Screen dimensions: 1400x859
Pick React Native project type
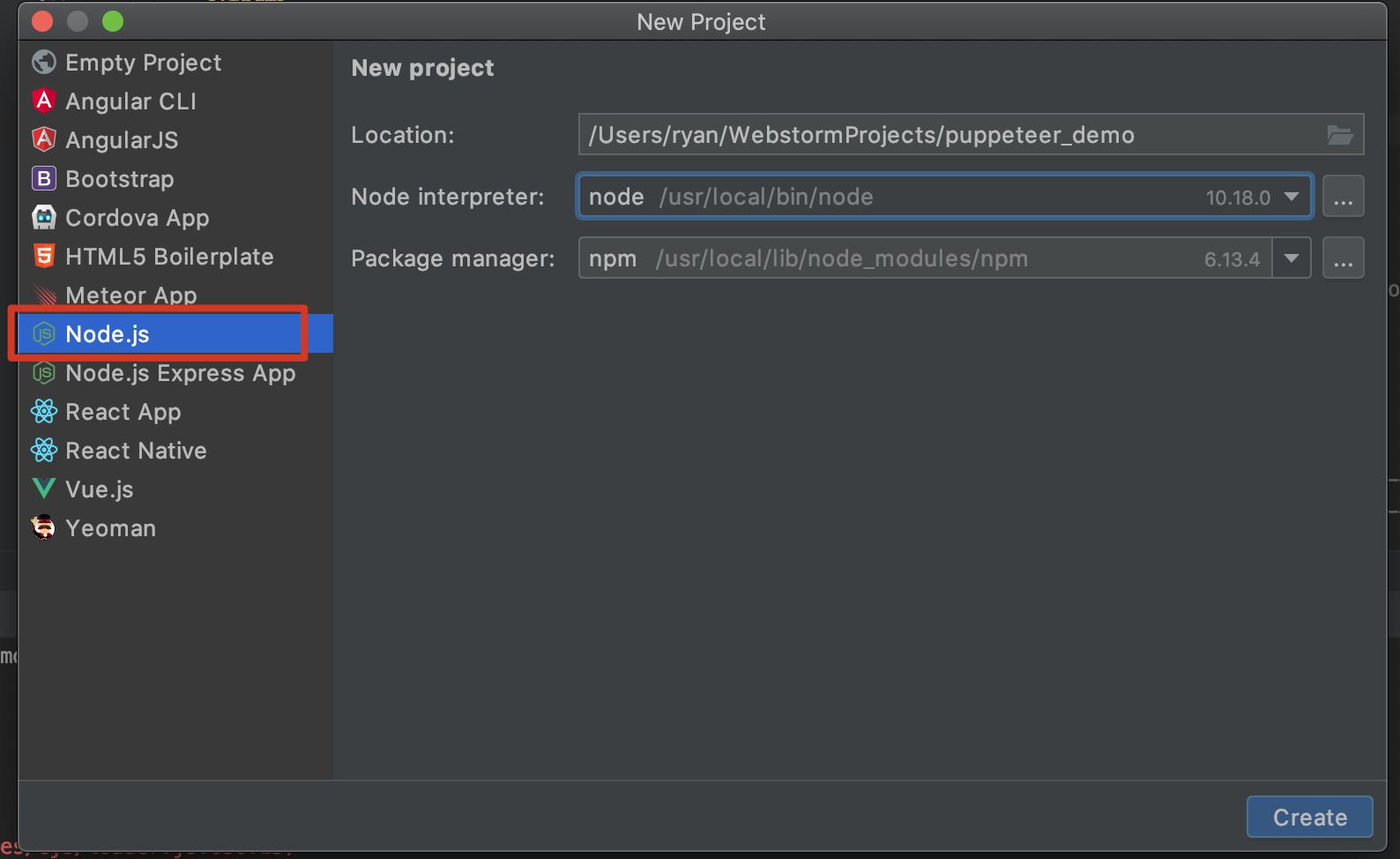tap(175, 451)
